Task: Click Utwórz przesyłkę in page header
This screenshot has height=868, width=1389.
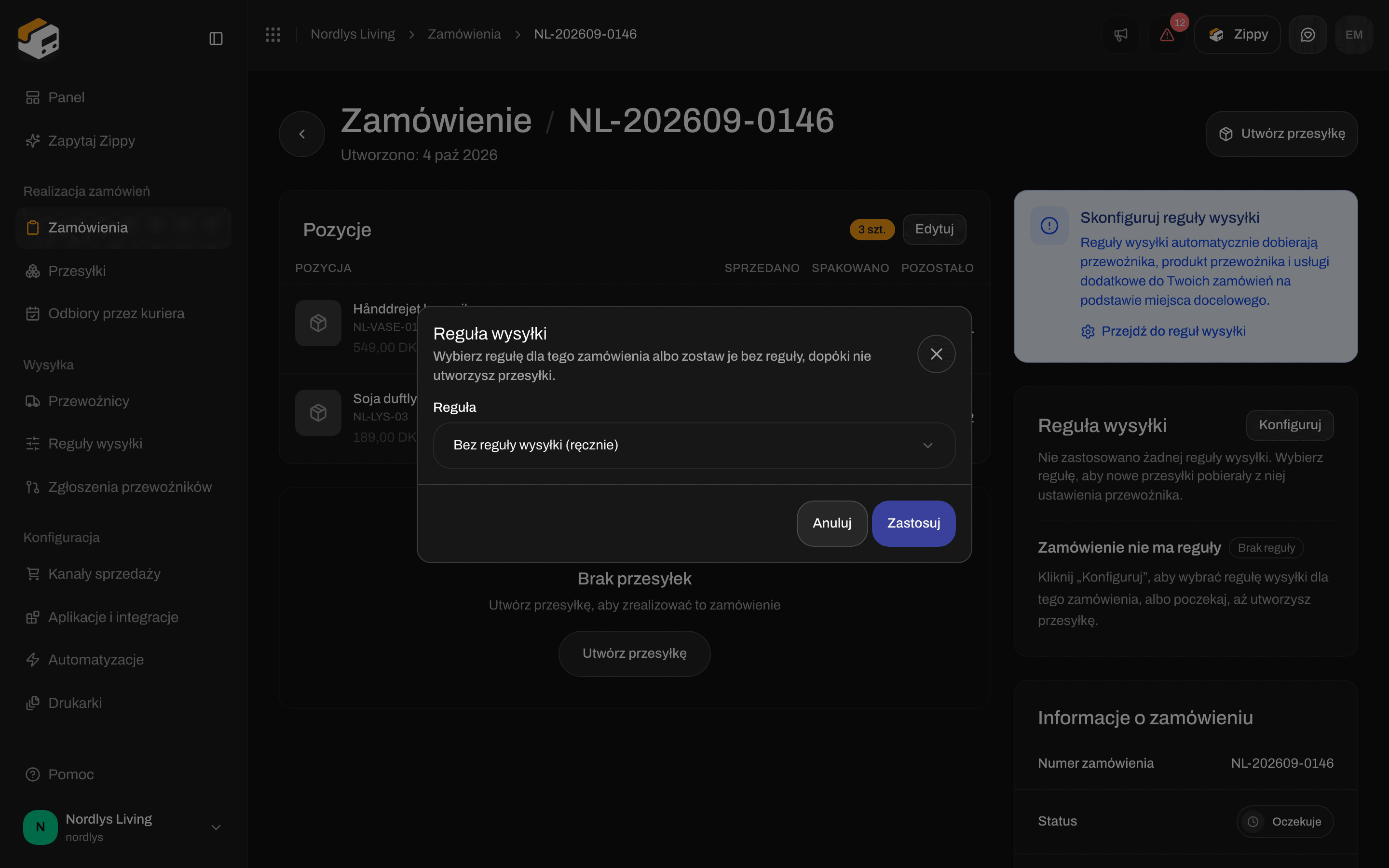Action: (x=1281, y=134)
